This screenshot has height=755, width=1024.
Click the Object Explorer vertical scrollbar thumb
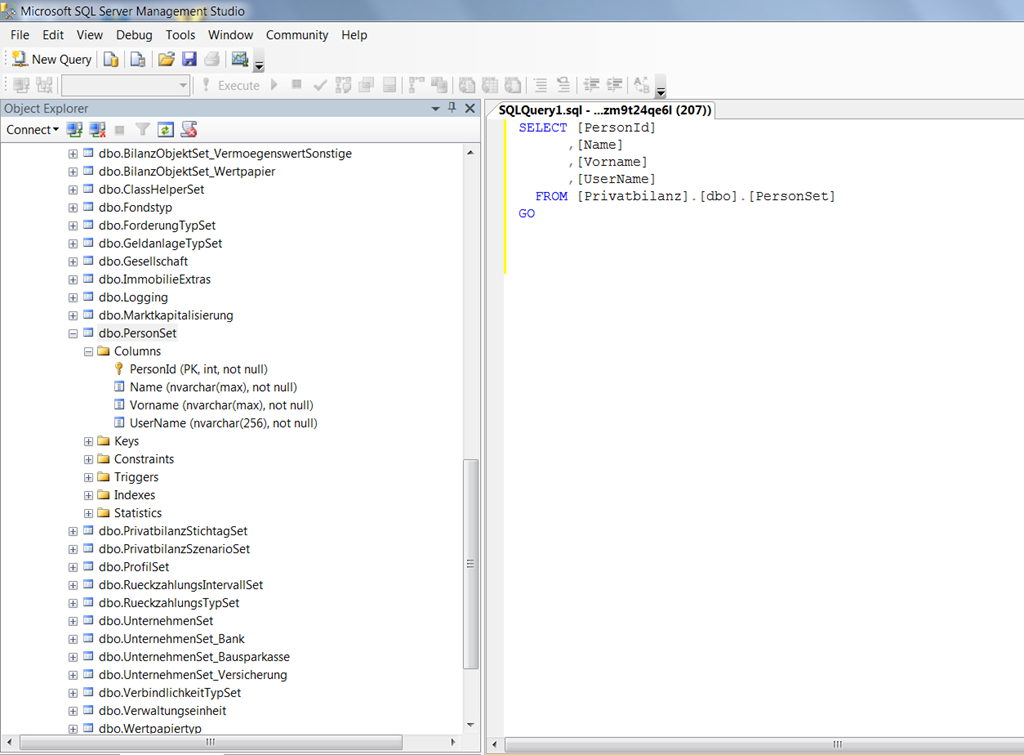pos(472,565)
